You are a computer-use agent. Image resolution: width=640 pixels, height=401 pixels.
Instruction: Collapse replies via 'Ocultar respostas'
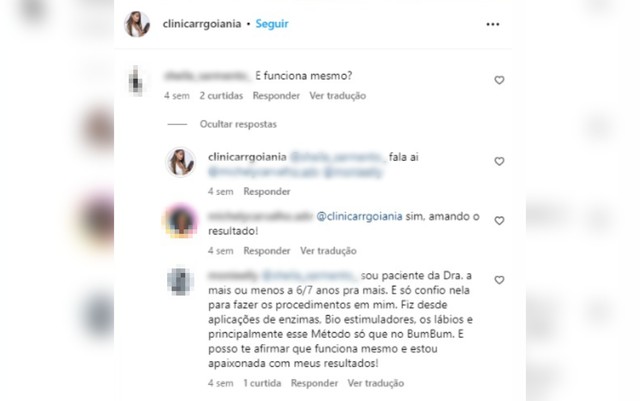[x=238, y=124]
